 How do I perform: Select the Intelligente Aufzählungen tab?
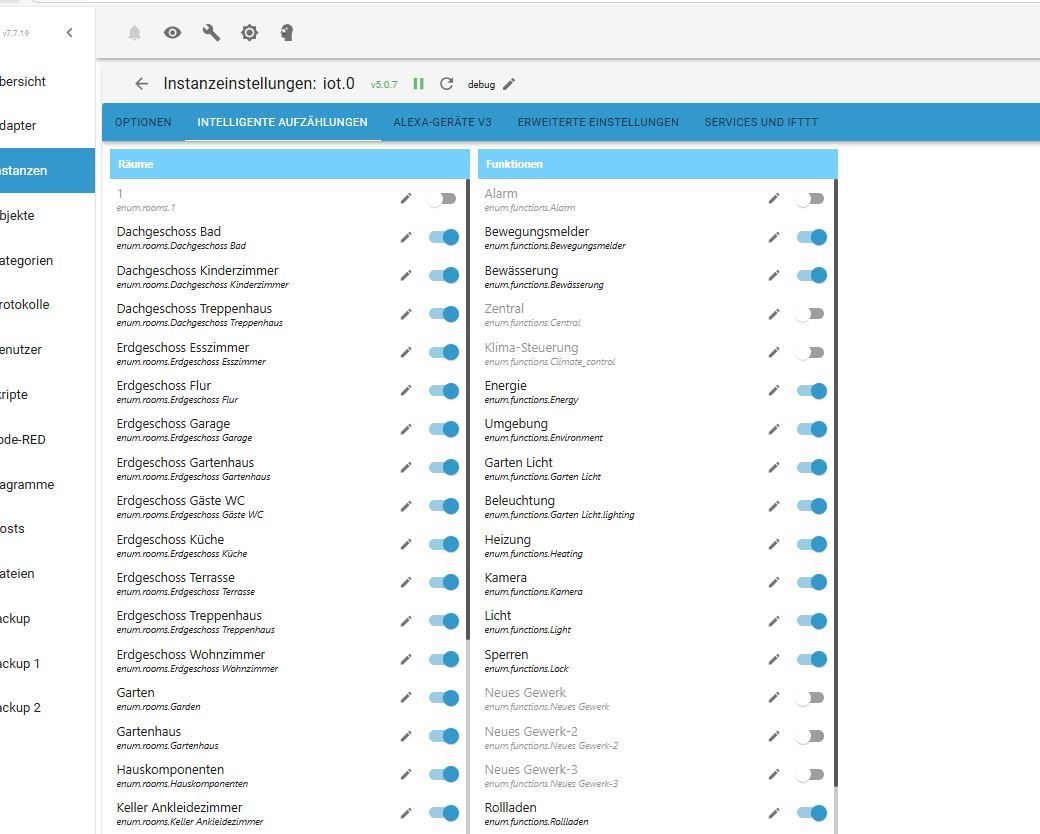pos(283,122)
